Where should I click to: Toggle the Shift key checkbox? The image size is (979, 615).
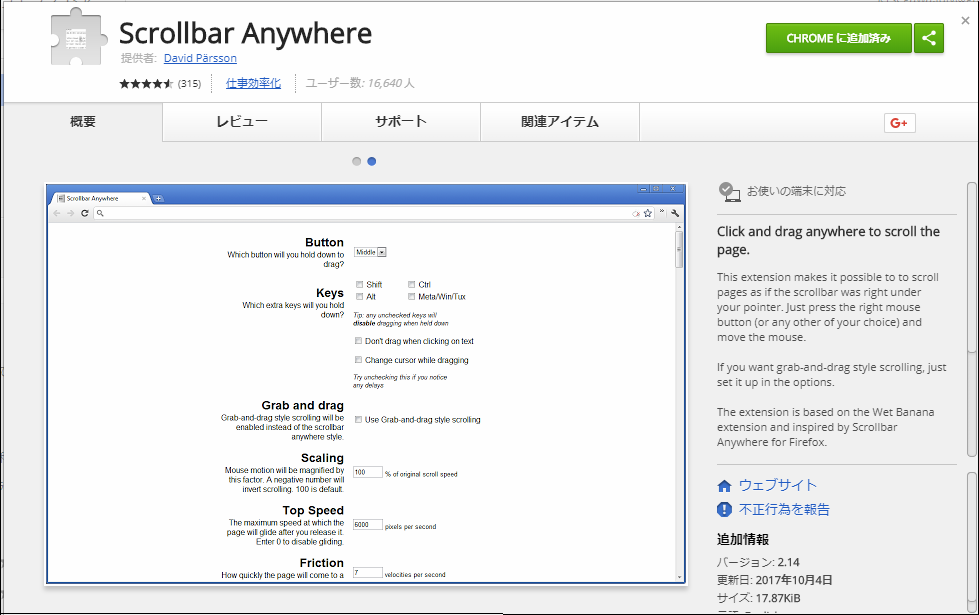[359, 285]
